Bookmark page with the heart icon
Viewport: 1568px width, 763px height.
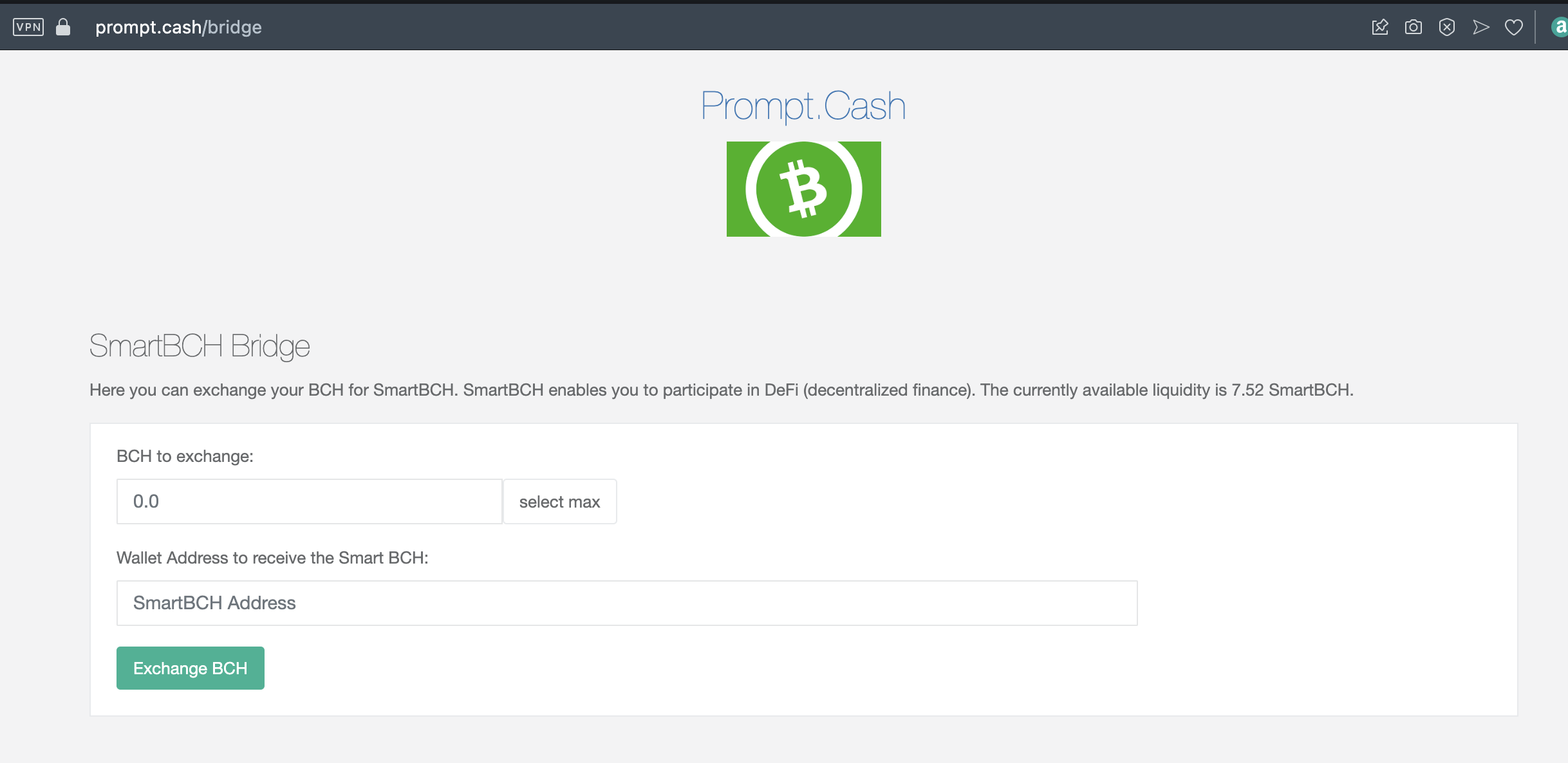point(1514,27)
